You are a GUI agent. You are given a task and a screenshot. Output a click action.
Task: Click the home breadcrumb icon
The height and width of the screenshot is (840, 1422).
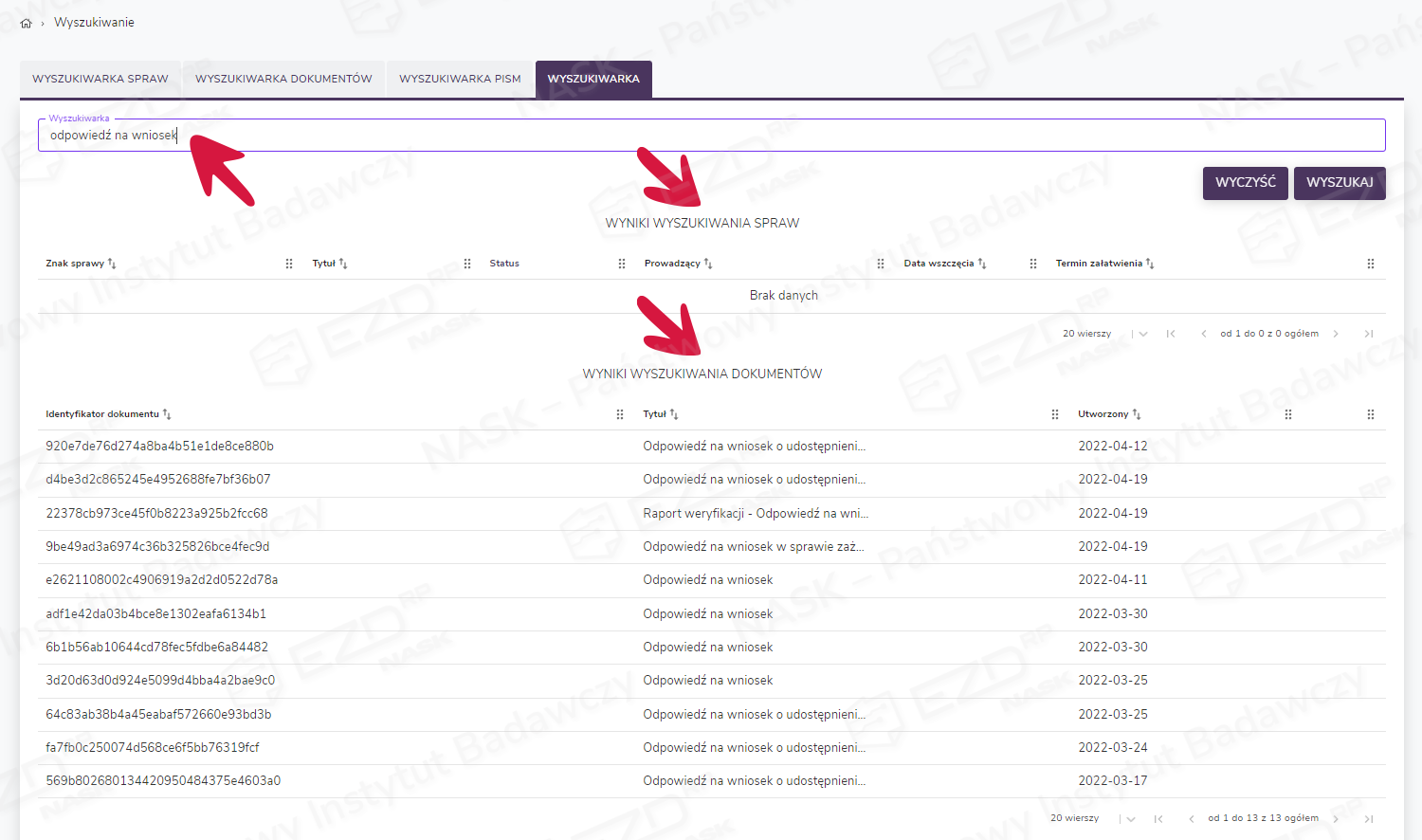click(x=26, y=23)
